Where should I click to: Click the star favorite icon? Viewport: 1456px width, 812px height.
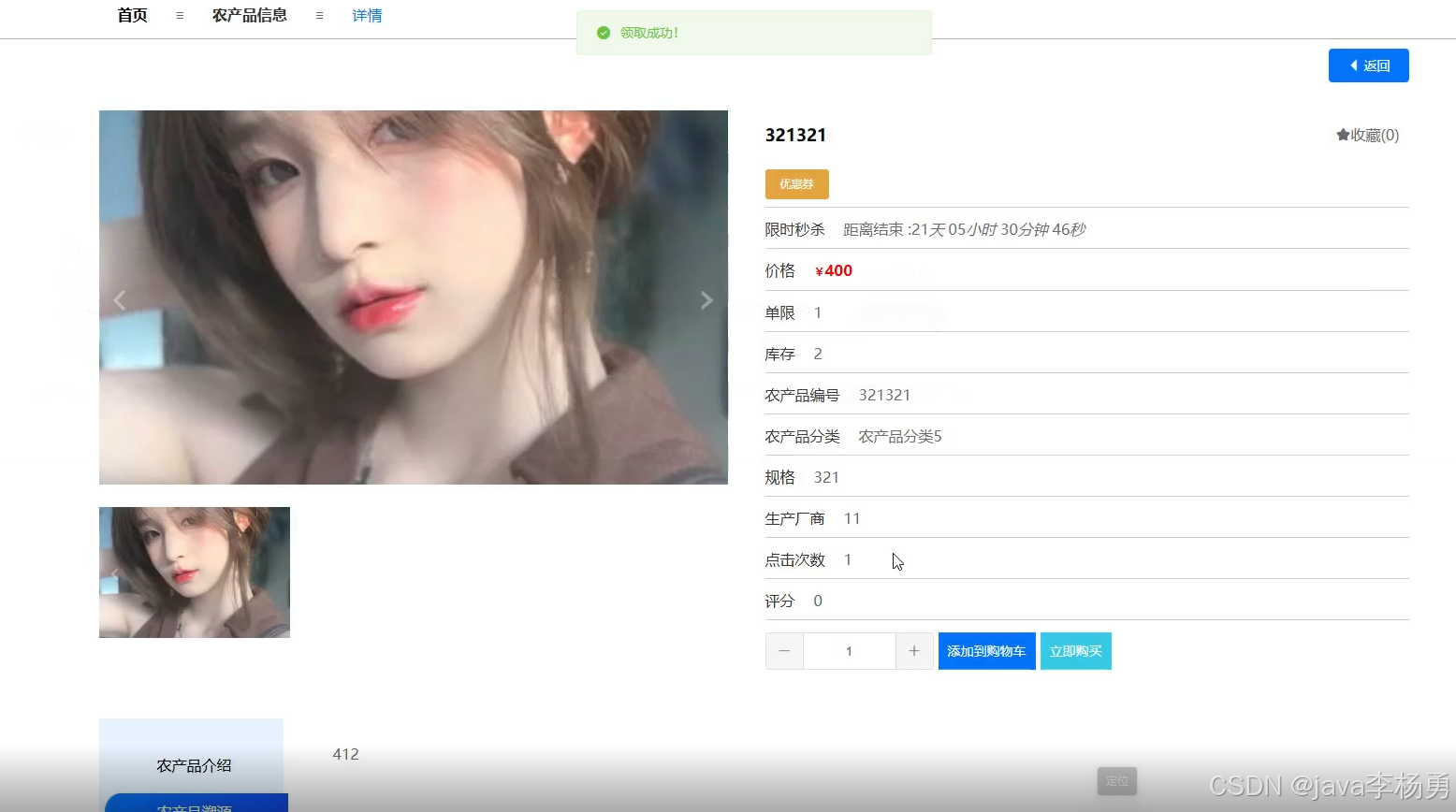pyautogui.click(x=1343, y=135)
